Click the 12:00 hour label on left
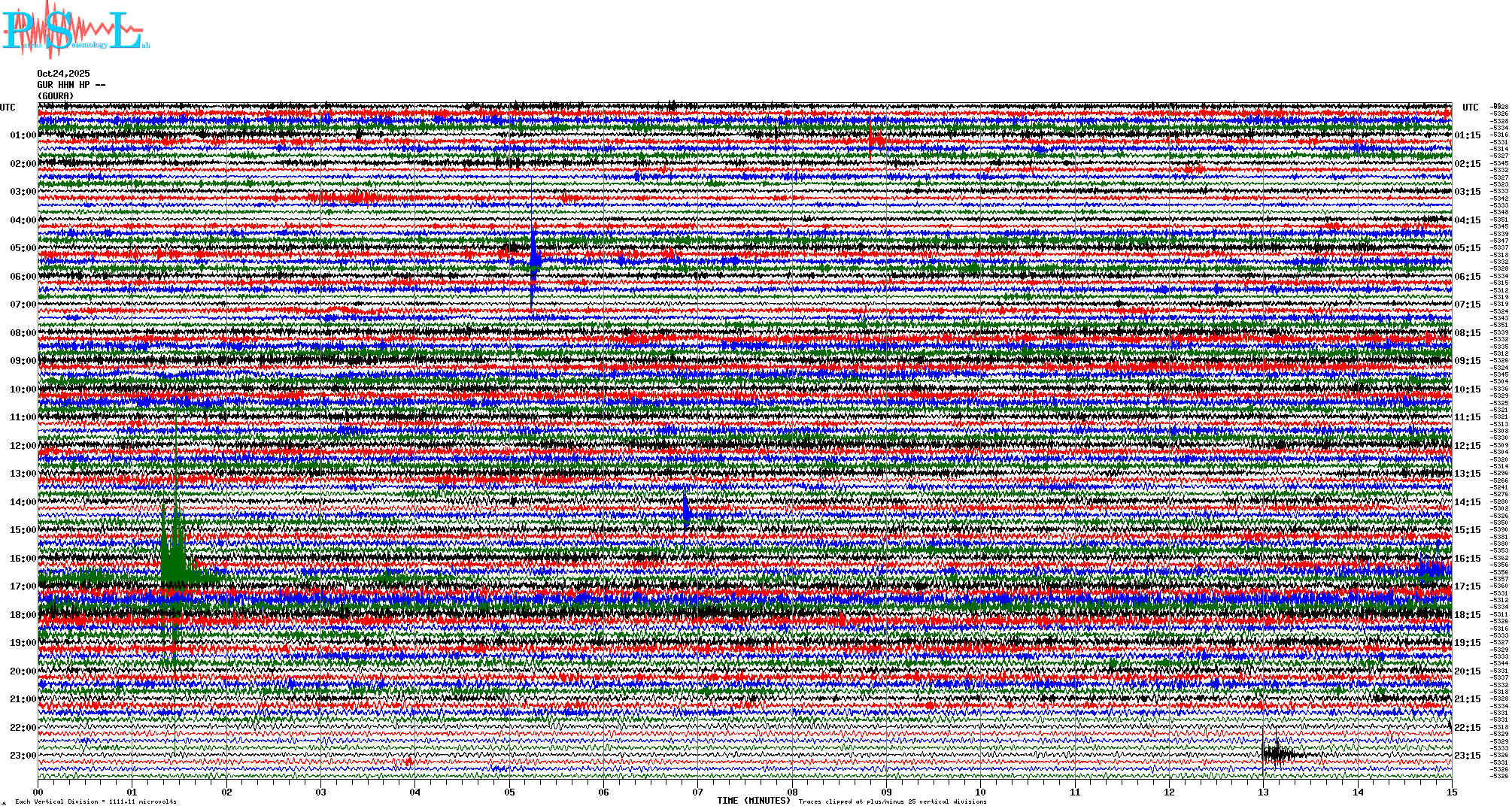This screenshot has height=812, width=1512. click(x=23, y=446)
